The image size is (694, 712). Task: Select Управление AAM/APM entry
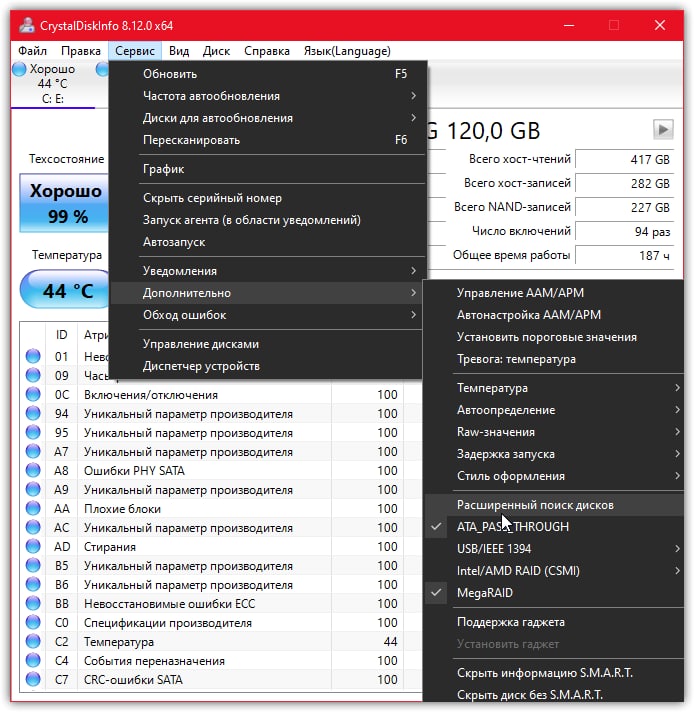coord(554,292)
